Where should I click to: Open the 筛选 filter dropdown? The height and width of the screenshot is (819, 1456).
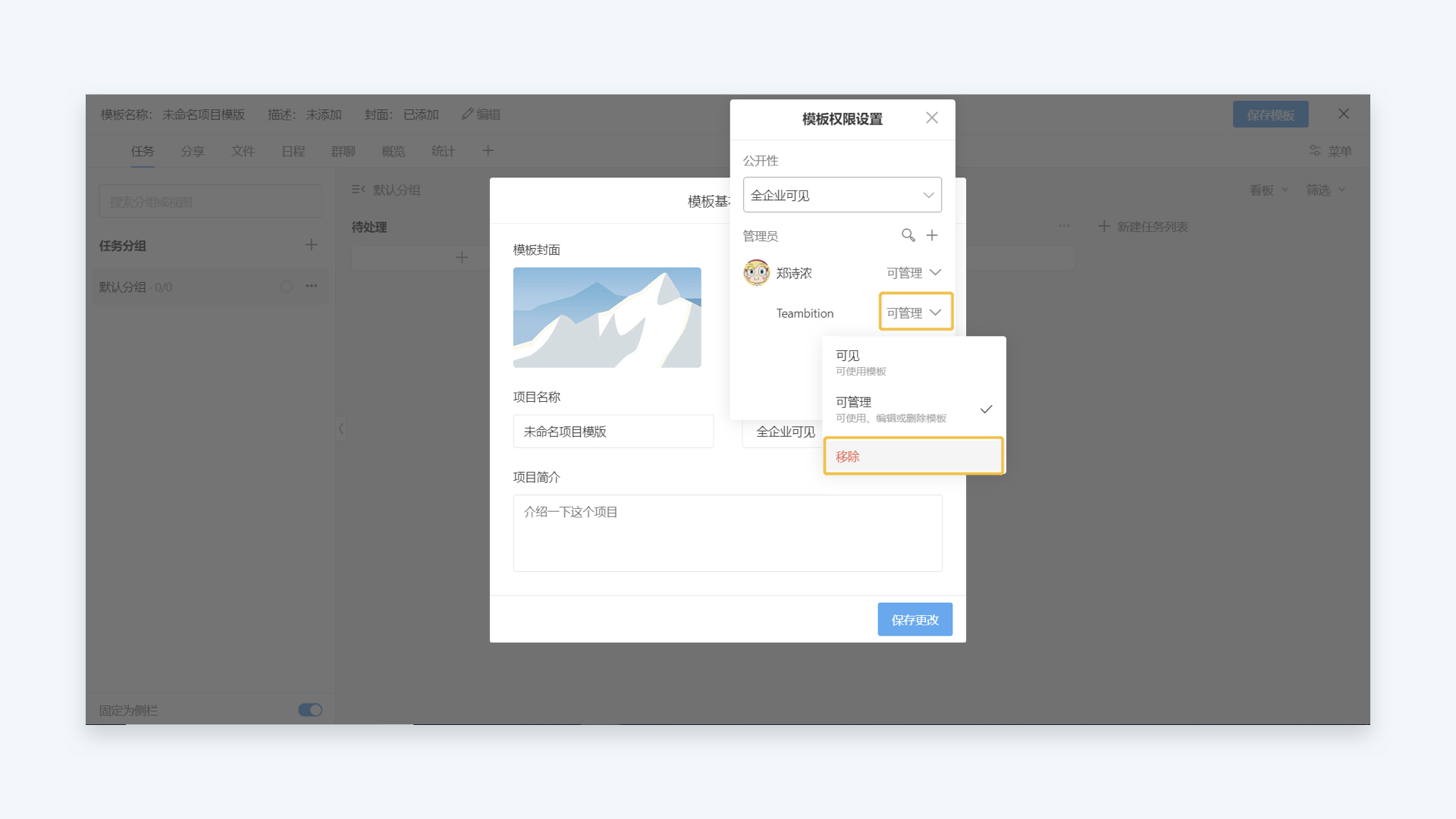1326,190
